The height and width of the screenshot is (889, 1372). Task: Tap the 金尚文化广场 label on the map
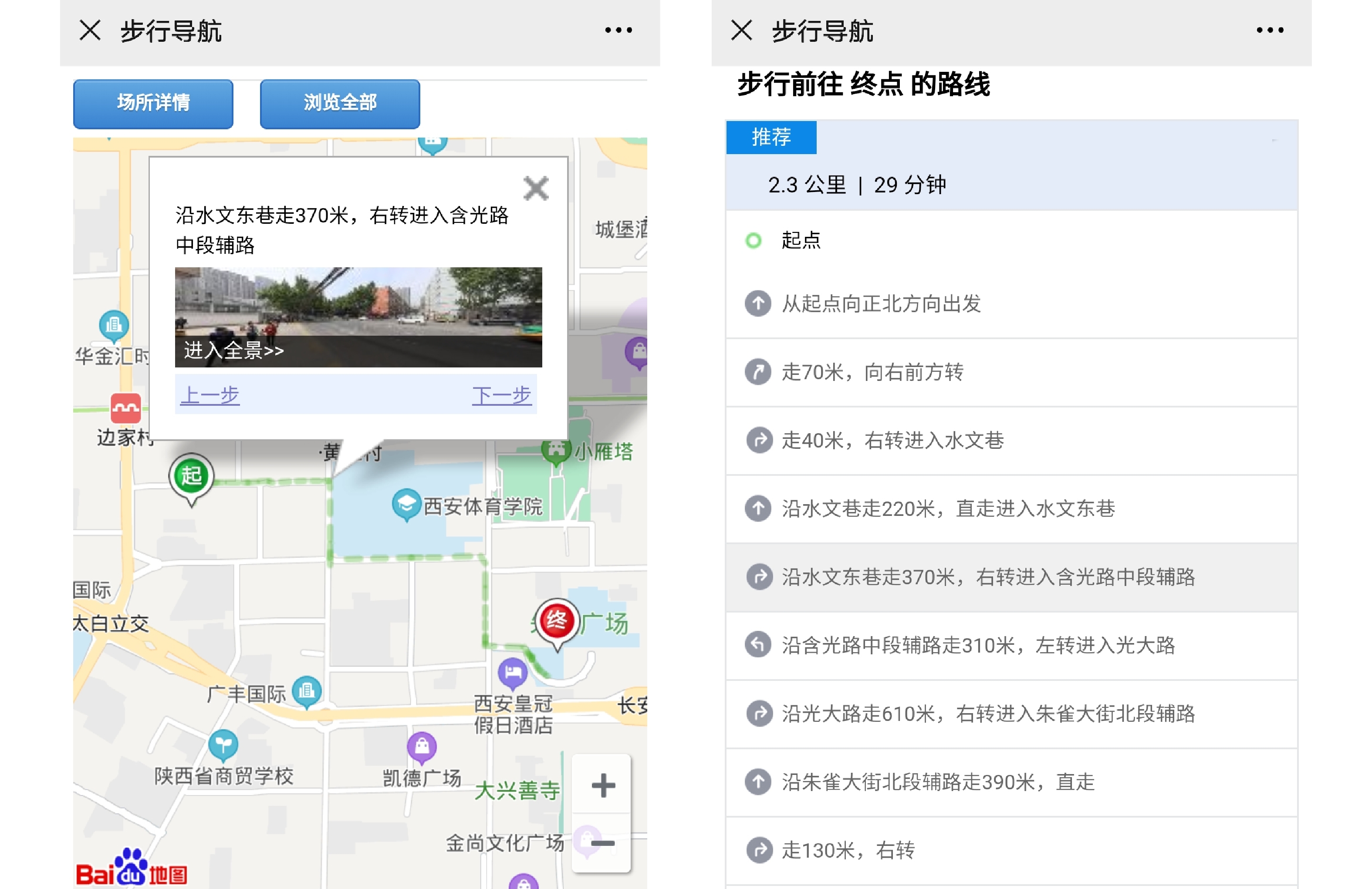505,843
